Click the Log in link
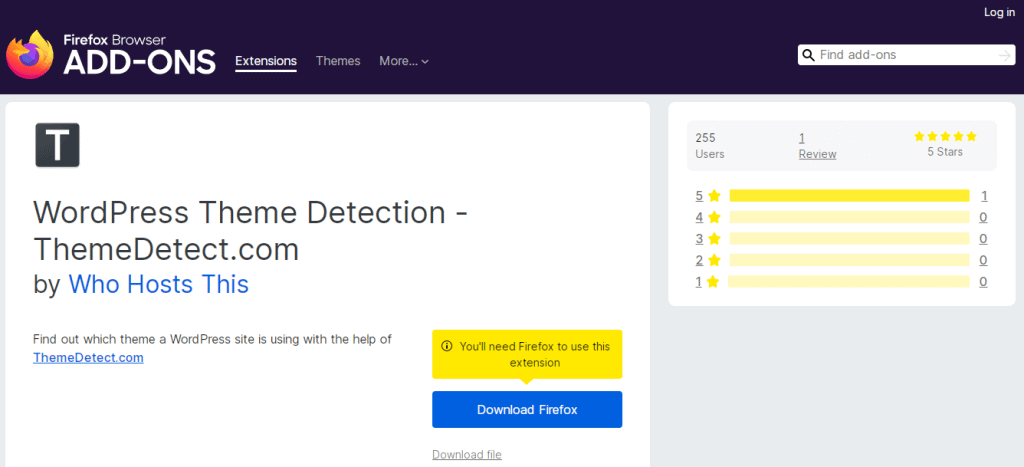This screenshot has height=467, width=1024. click(x=999, y=12)
